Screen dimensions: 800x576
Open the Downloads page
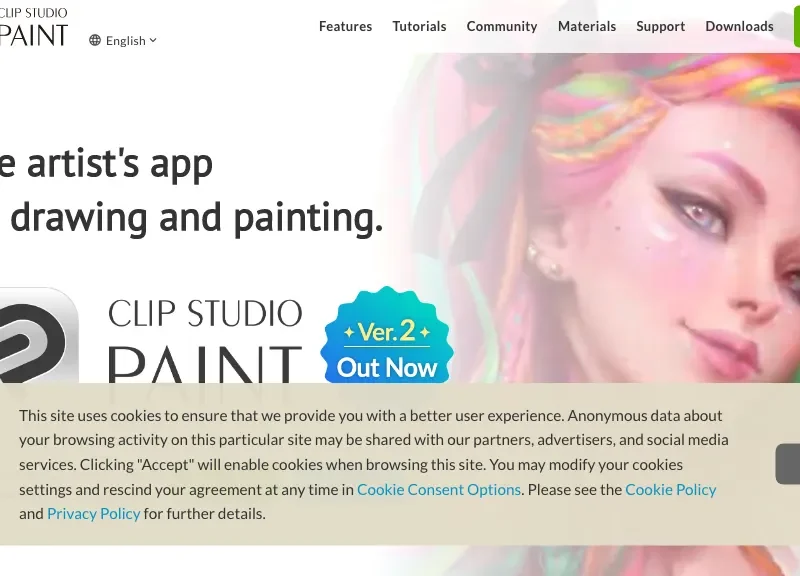(x=739, y=26)
